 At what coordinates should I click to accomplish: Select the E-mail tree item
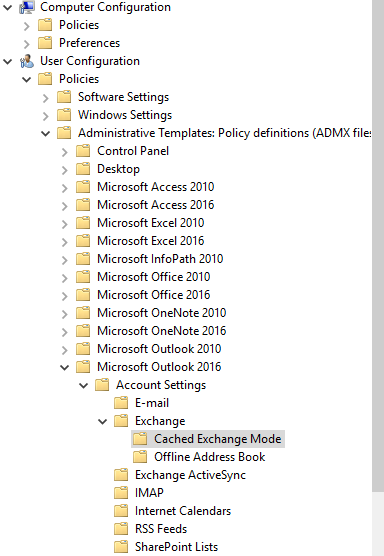click(x=152, y=403)
